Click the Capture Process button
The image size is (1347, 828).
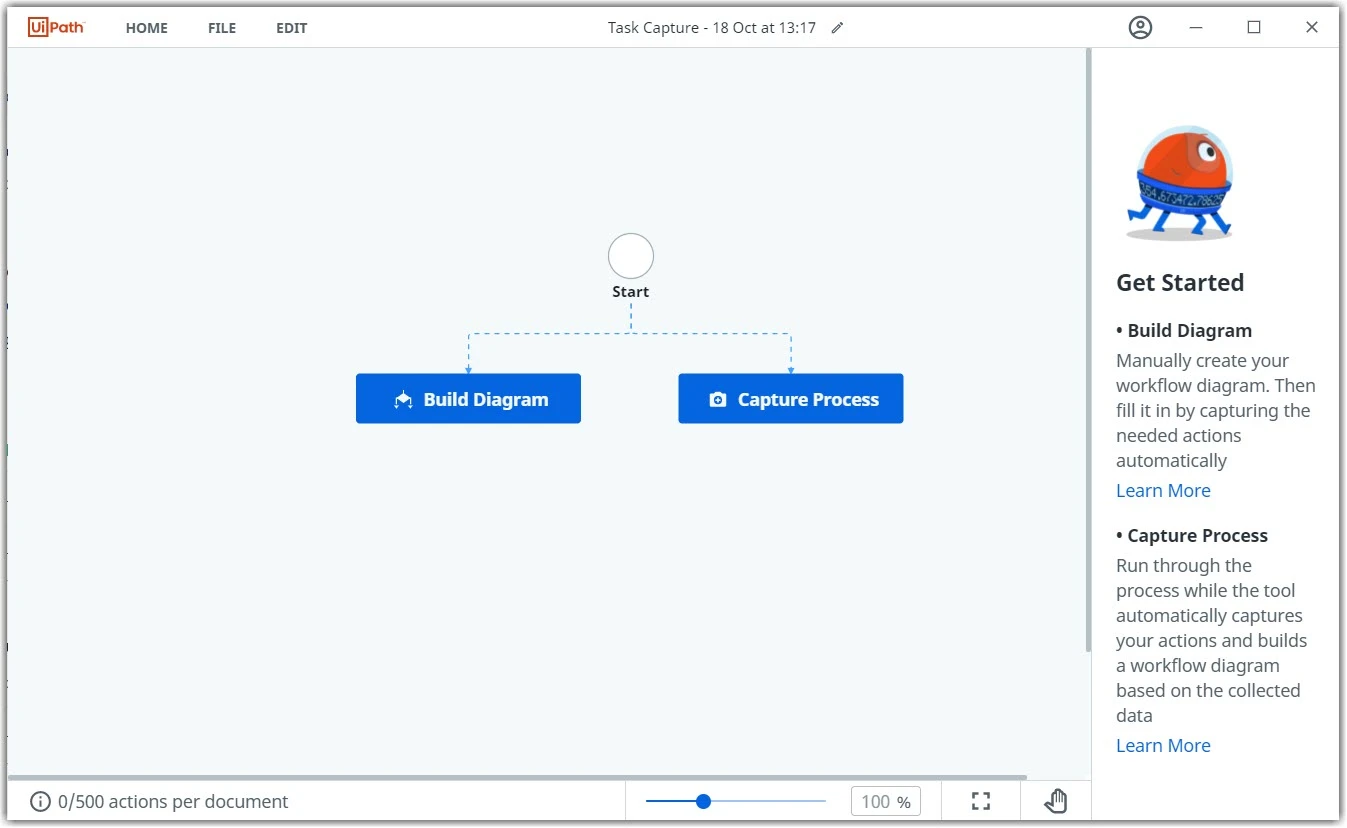tap(791, 399)
